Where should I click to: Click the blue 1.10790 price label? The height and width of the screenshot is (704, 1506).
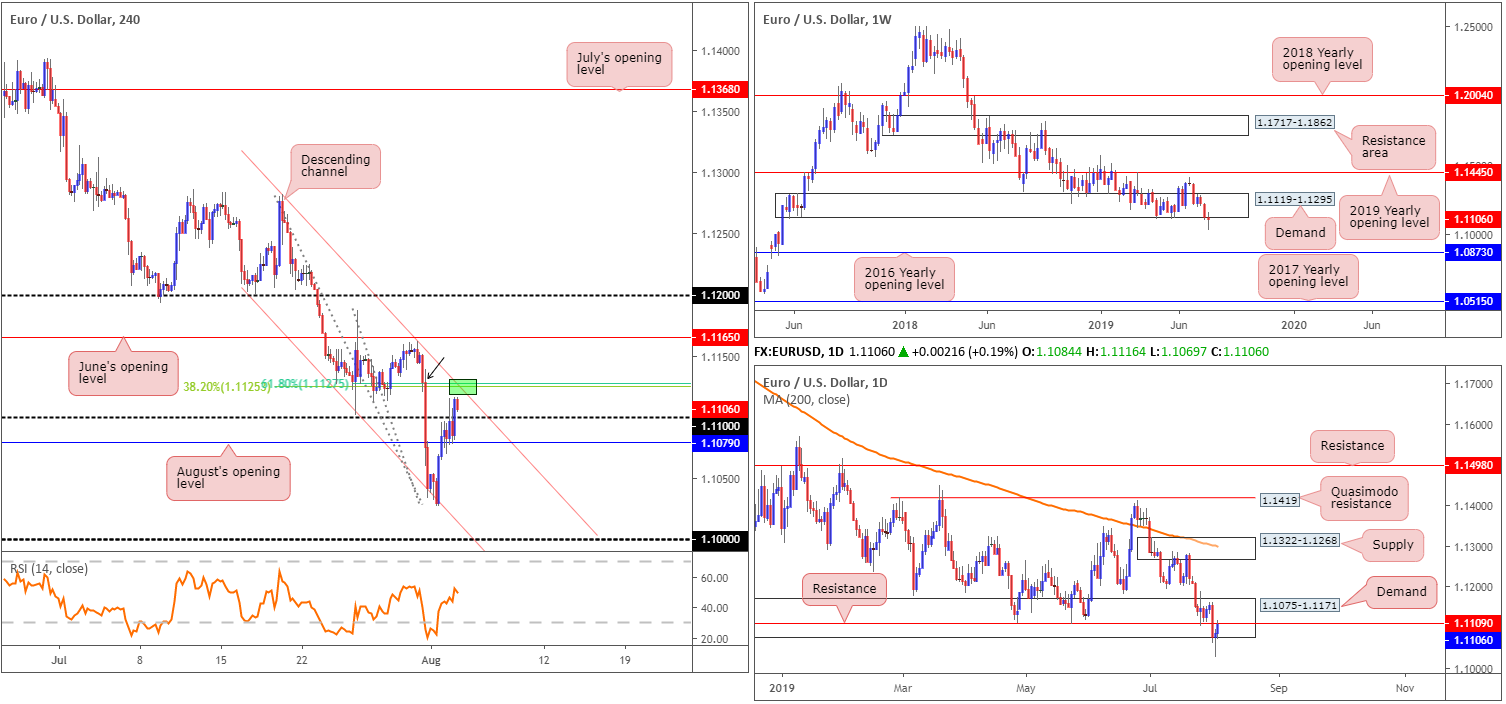720,442
